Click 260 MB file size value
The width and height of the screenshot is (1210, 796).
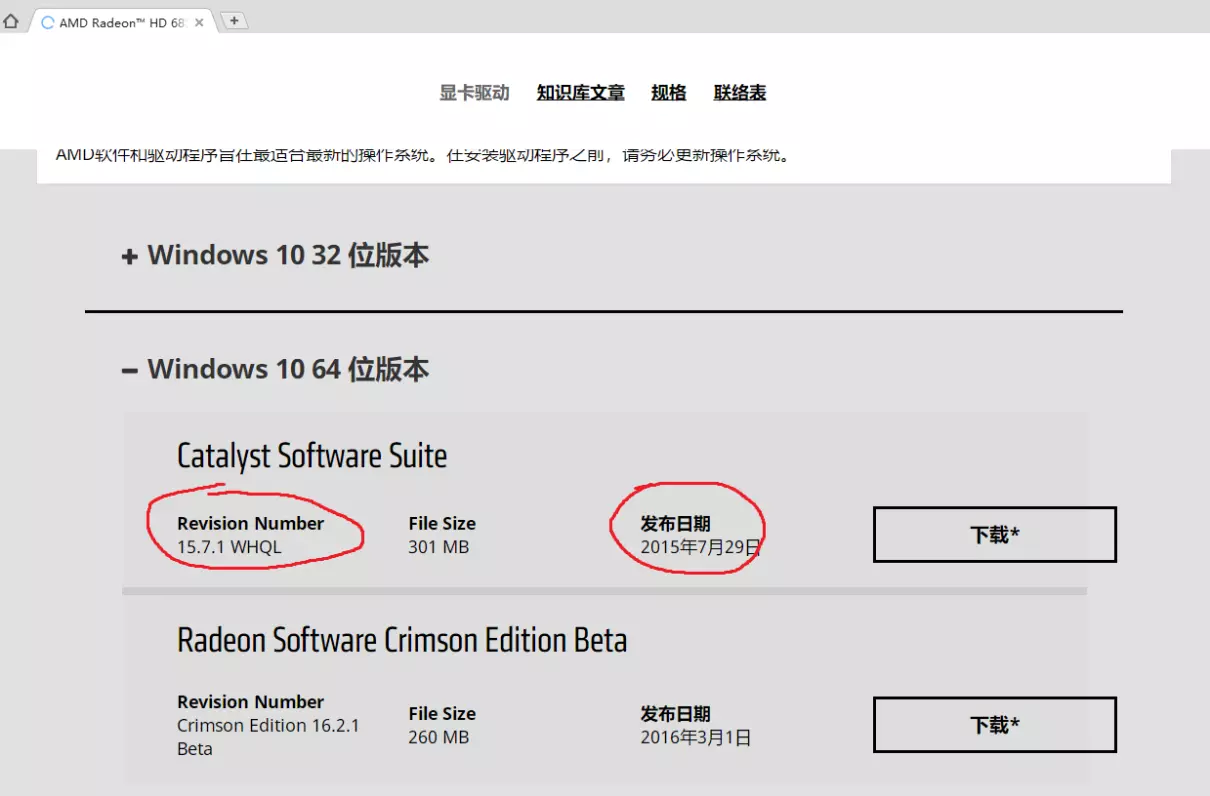(x=438, y=737)
